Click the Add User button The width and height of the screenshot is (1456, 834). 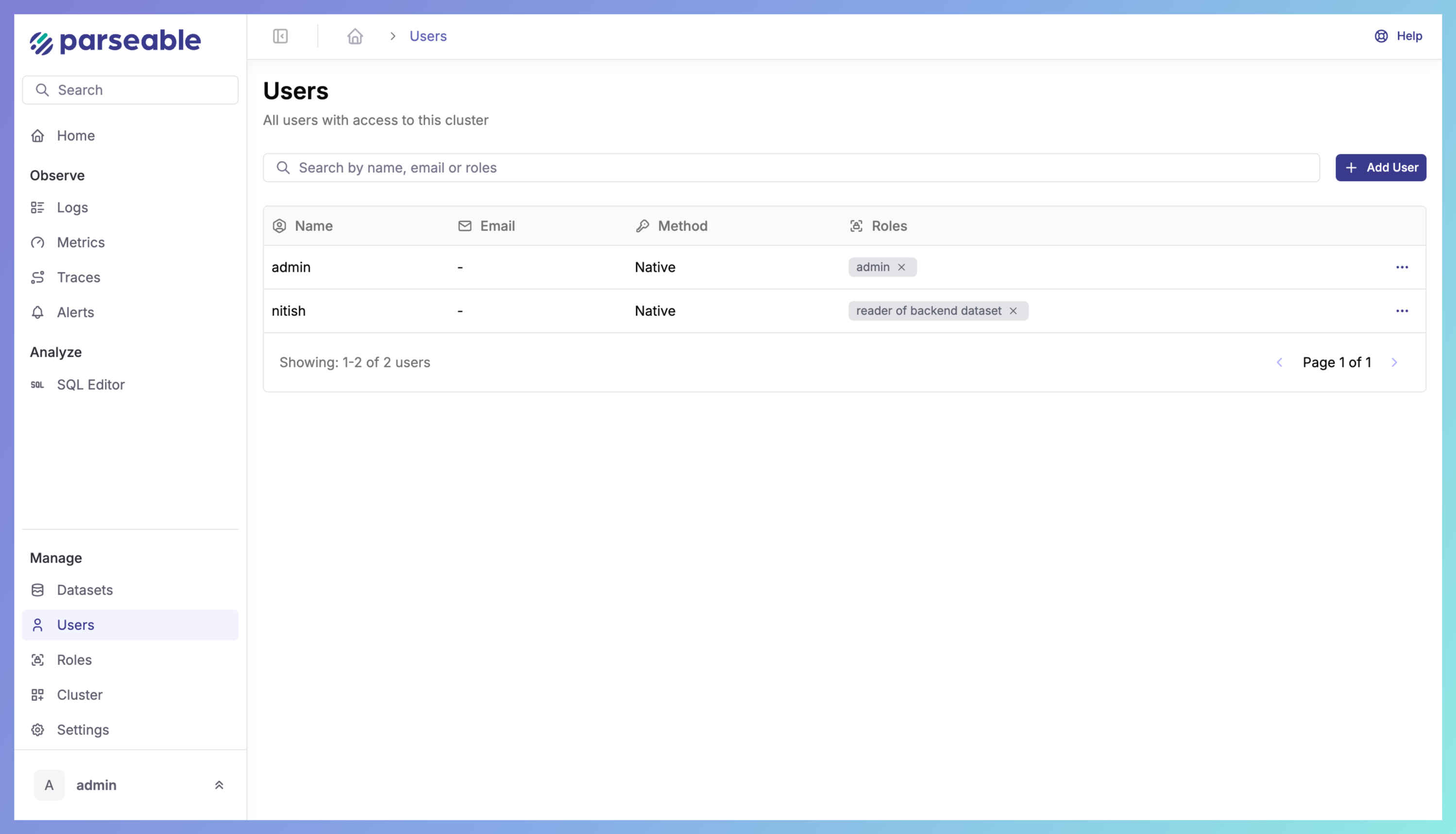(x=1380, y=167)
